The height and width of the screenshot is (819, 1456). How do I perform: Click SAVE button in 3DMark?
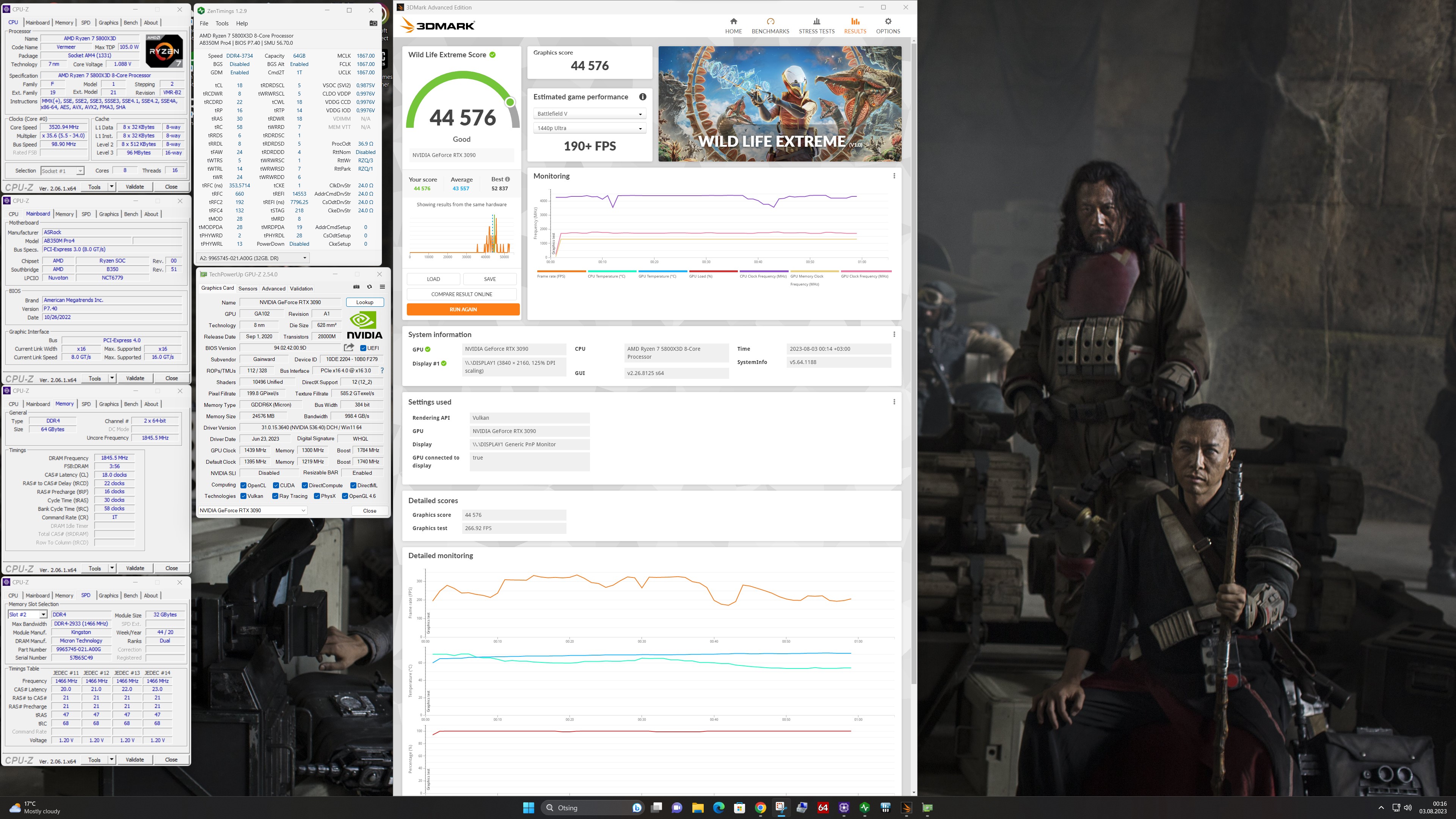(490, 279)
